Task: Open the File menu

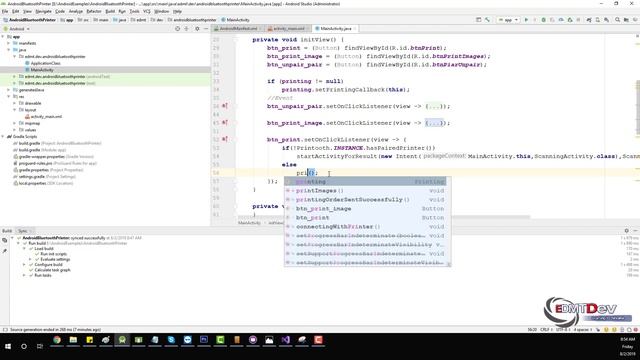Action: click(x=5, y=11)
